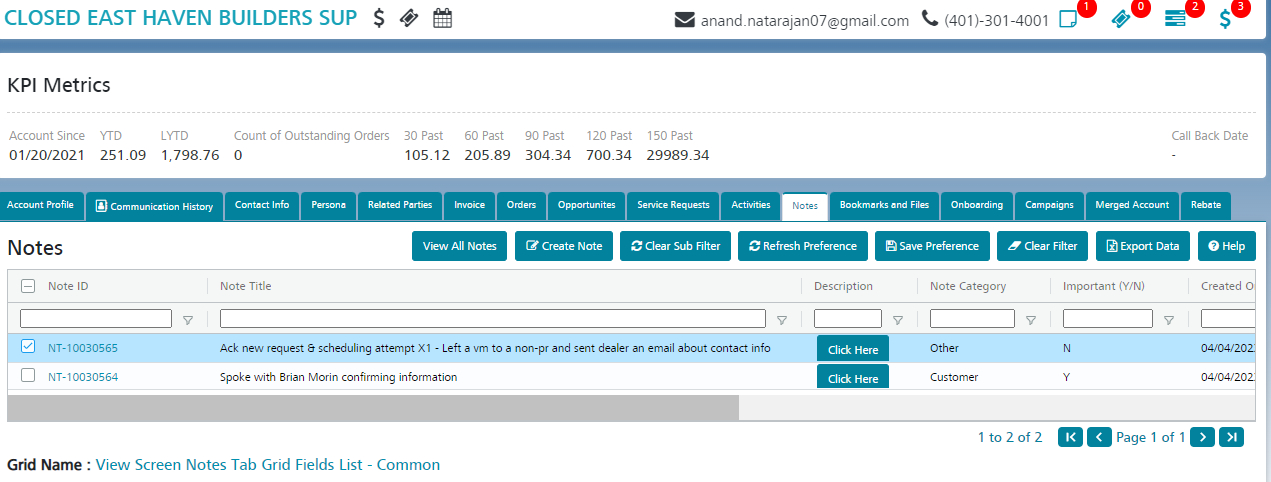Switch to Communication History tab

tap(154, 206)
